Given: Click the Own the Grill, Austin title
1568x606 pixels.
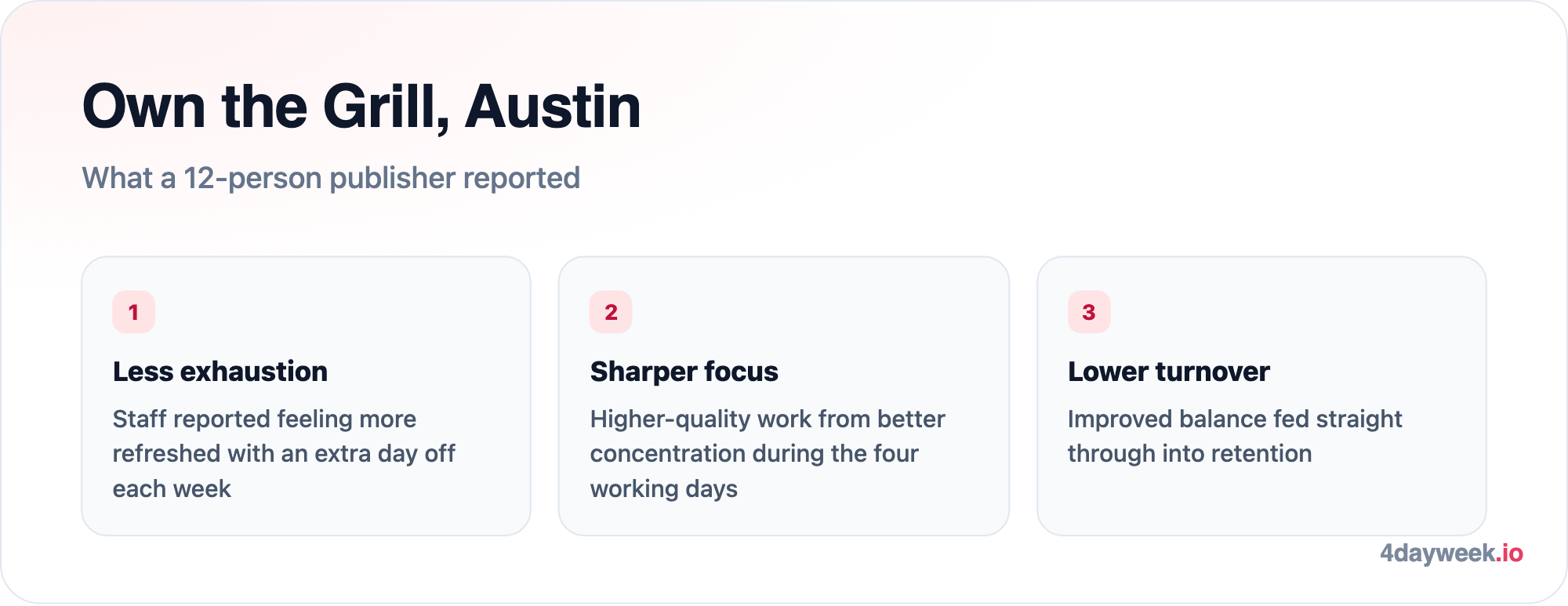Looking at the screenshot, I should (361, 107).
